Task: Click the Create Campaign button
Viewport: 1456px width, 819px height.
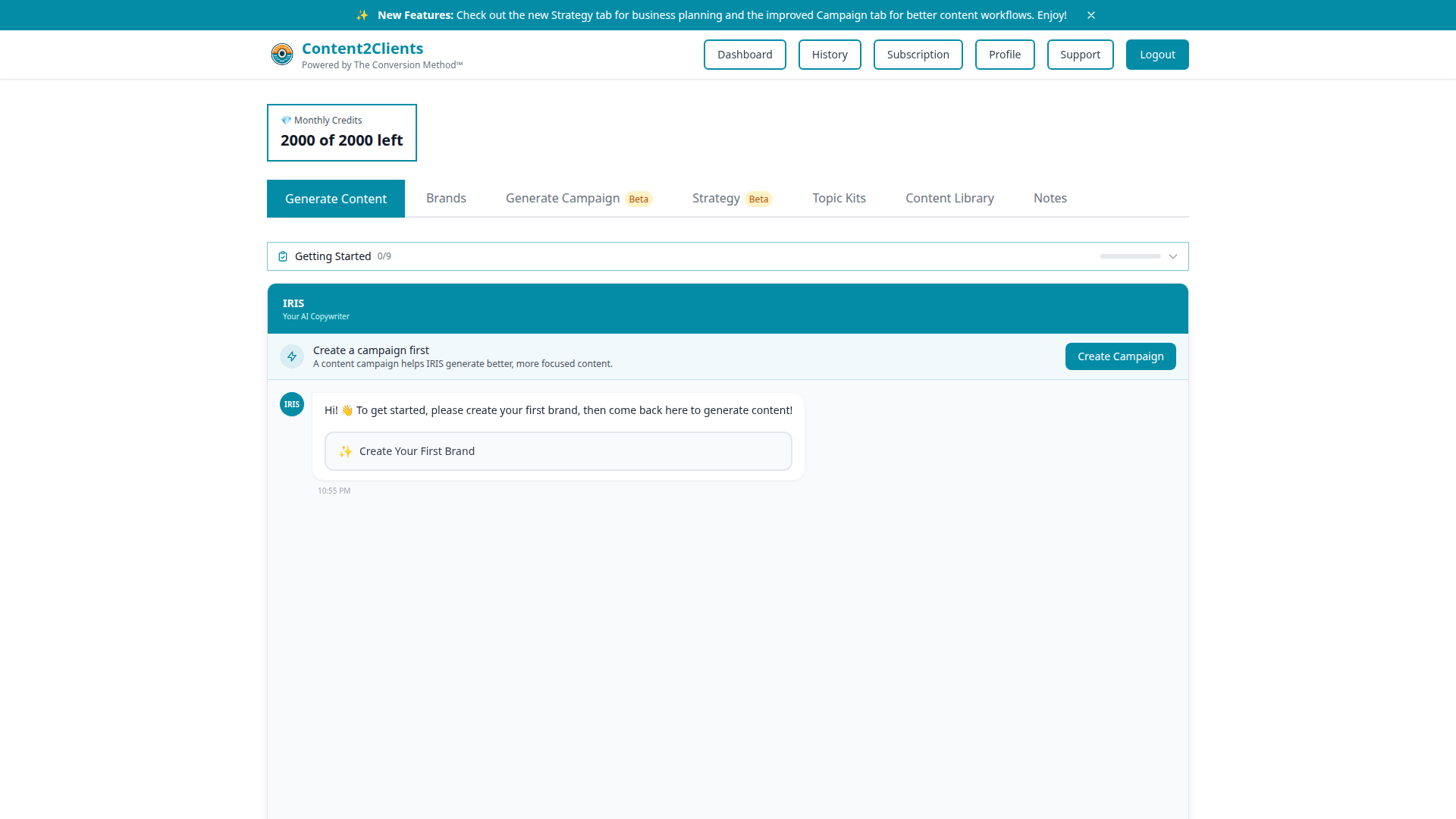Action: [1120, 356]
